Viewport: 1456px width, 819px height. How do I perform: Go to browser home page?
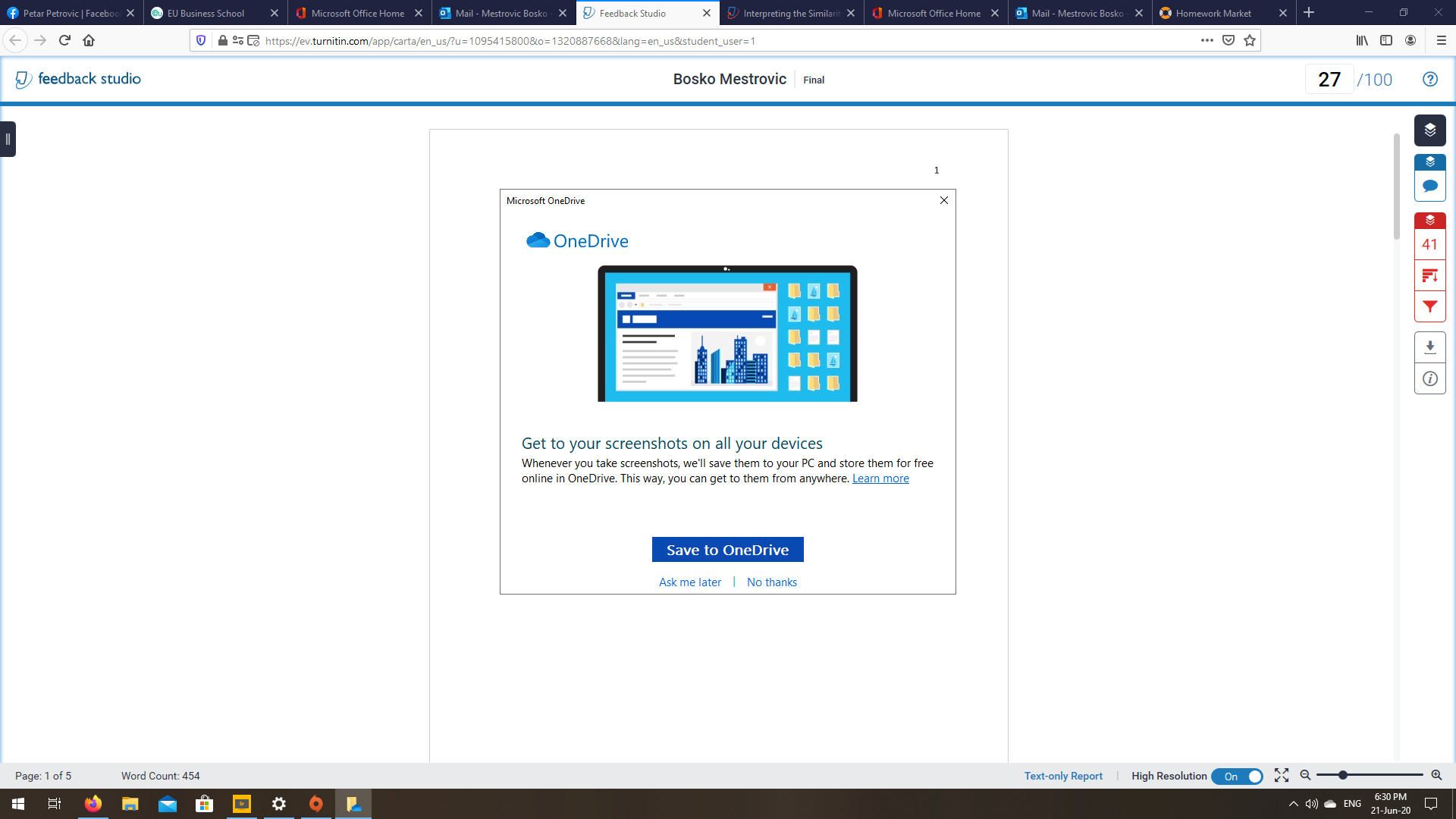coord(89,40)
